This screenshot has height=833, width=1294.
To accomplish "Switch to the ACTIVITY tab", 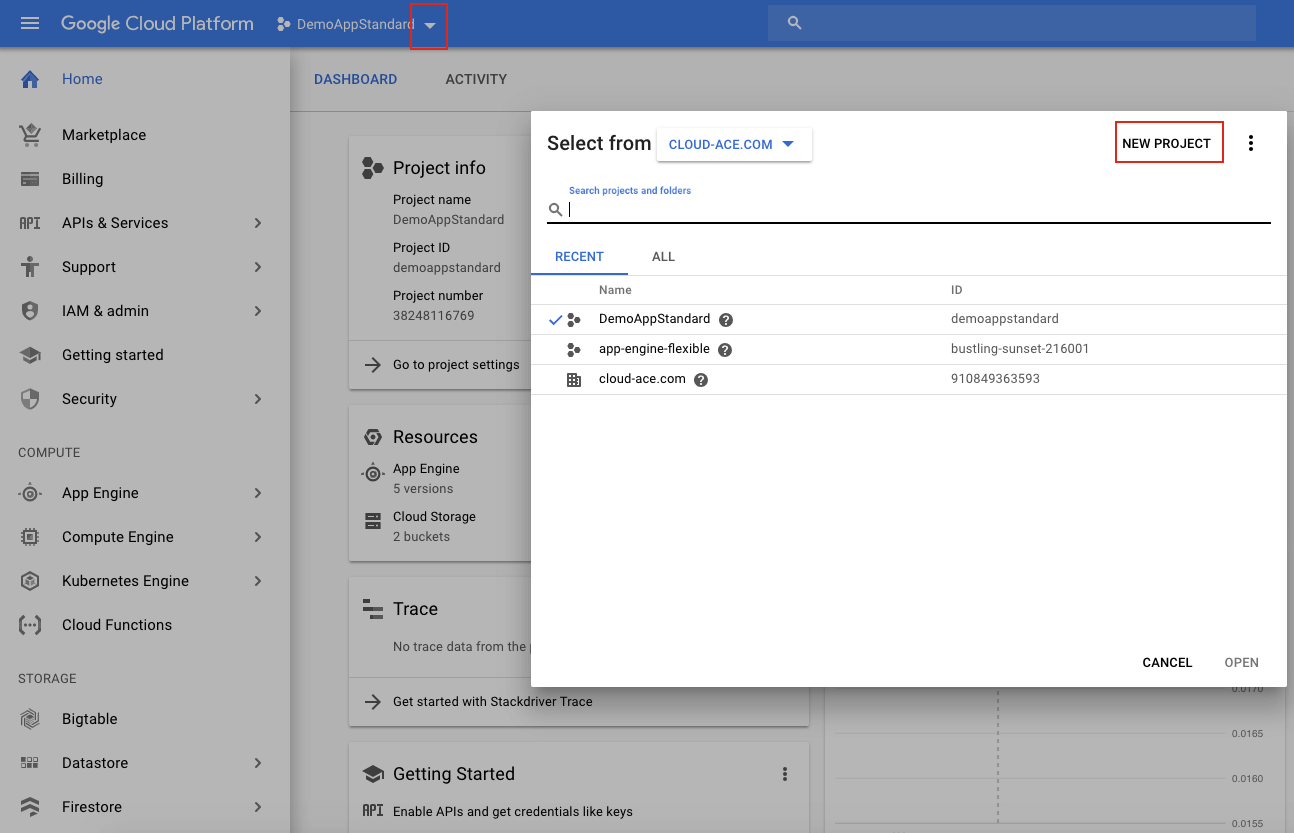I will 476,79.
